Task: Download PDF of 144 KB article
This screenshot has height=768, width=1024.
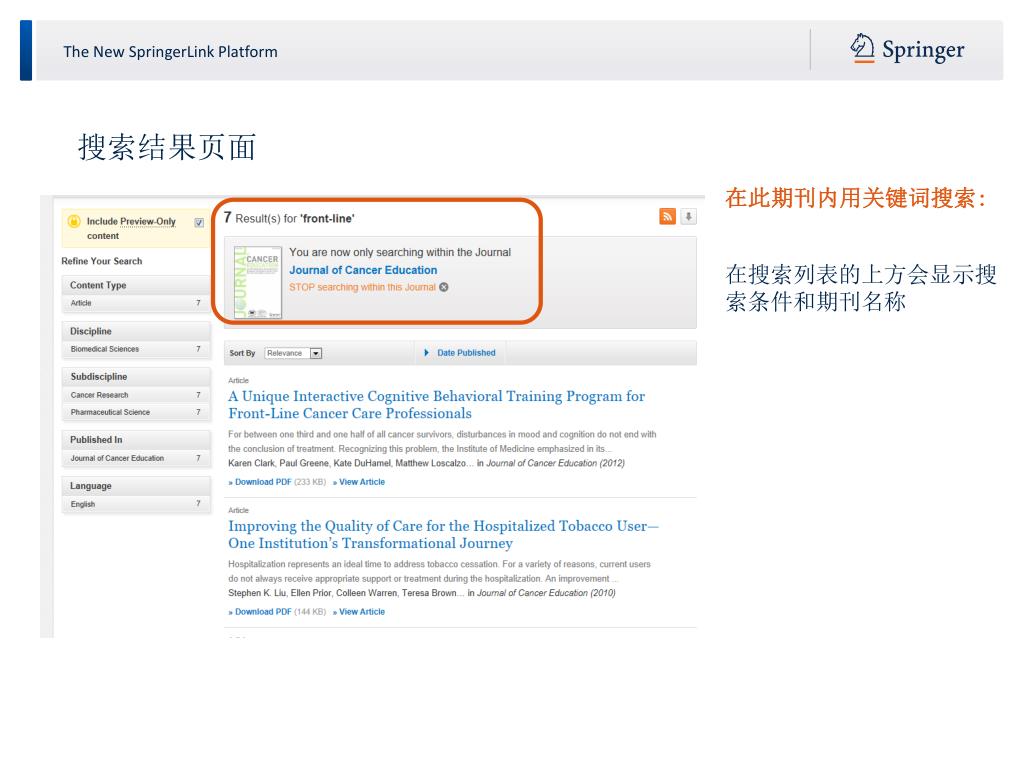Action: (263, 612)
